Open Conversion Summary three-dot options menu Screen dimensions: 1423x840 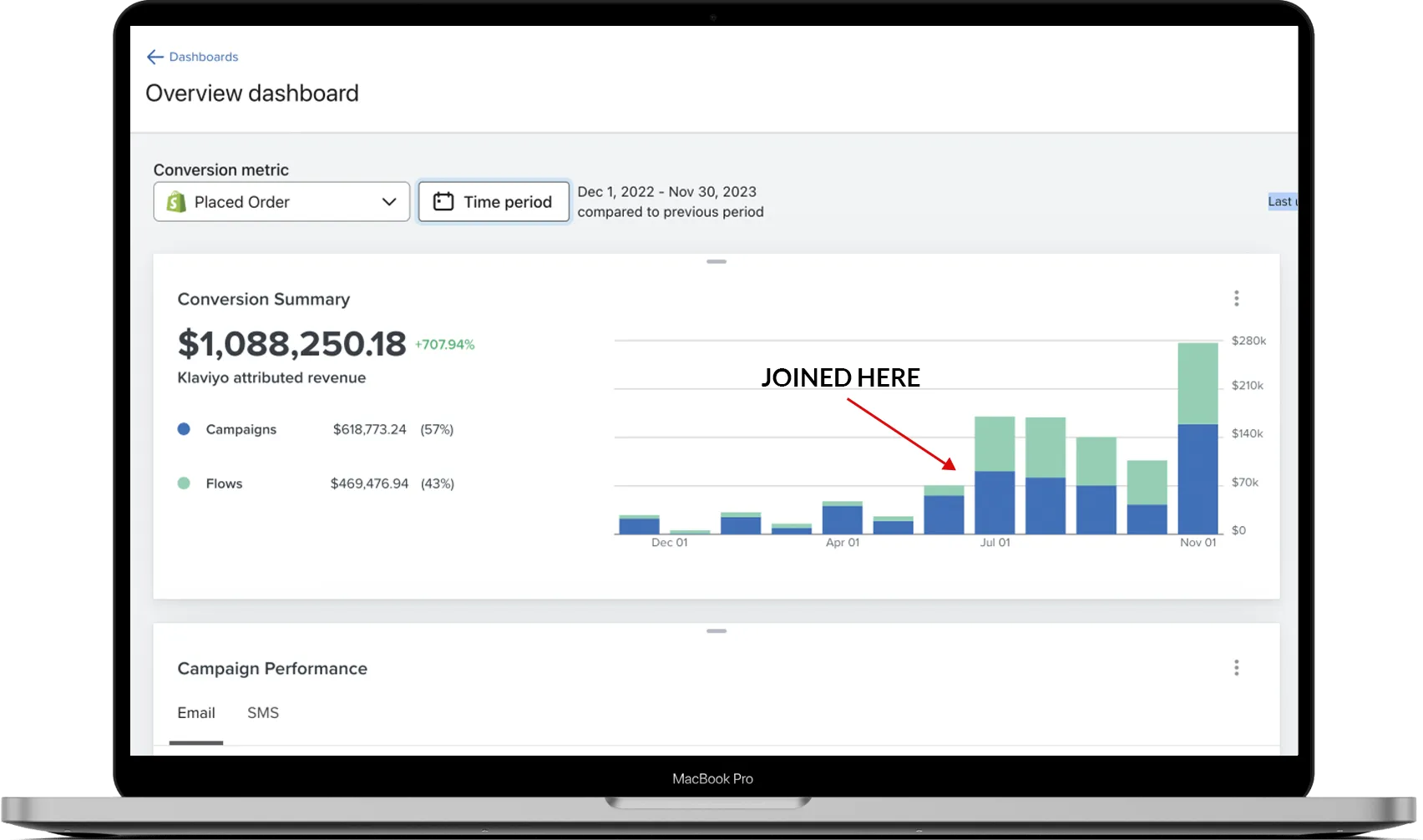pos(1237,298)
